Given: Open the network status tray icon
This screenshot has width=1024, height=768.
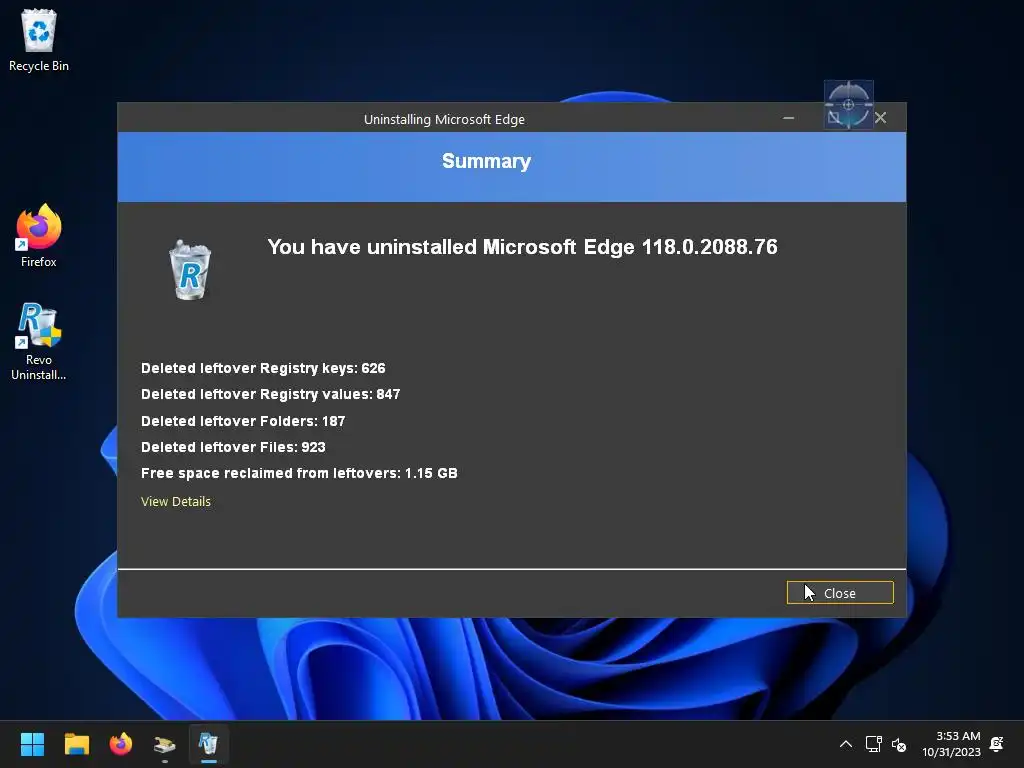Looking at the screenshot, I should pos(873,744).
